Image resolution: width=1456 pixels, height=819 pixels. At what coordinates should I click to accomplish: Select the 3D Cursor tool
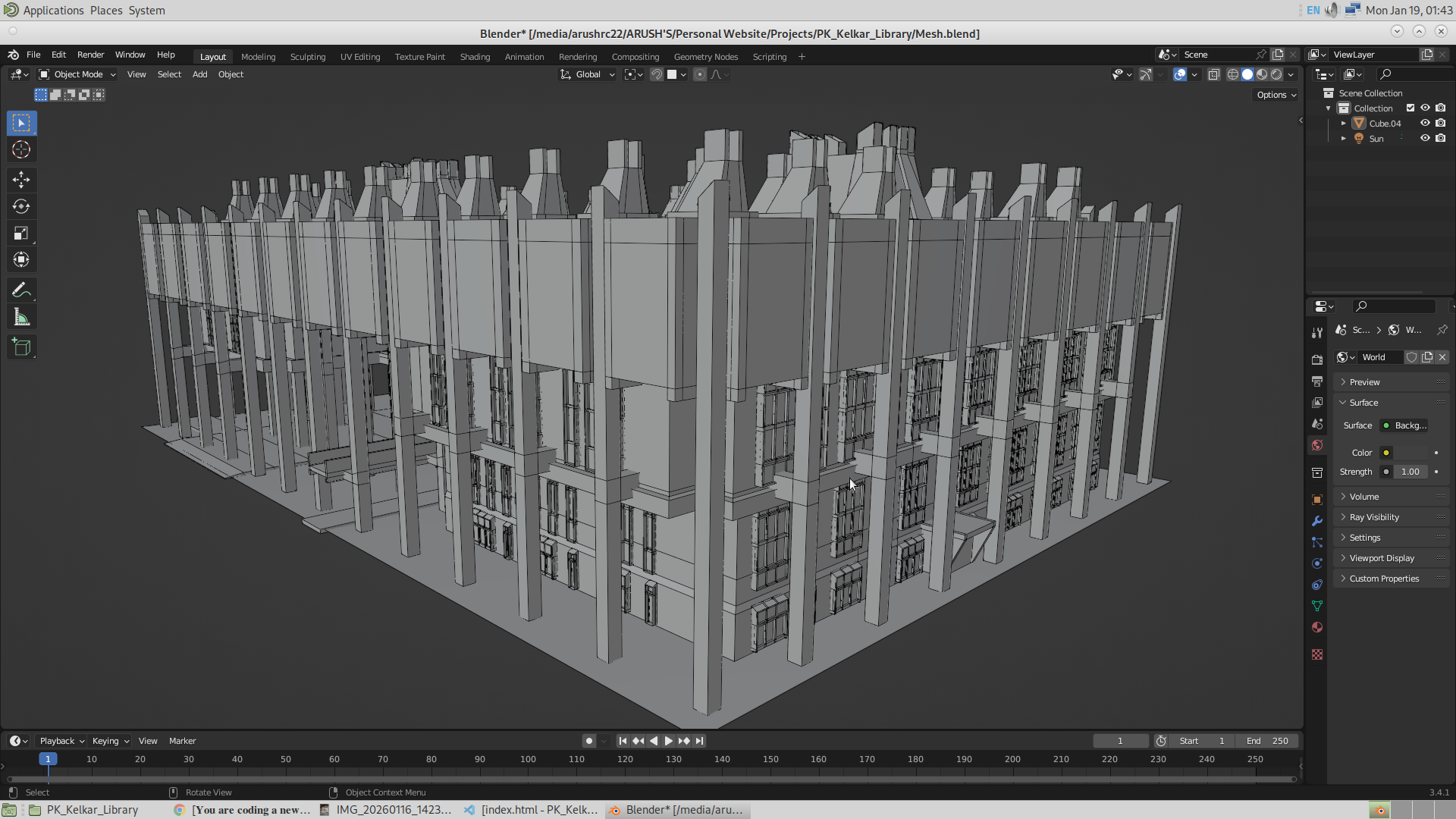pos(21,149)
